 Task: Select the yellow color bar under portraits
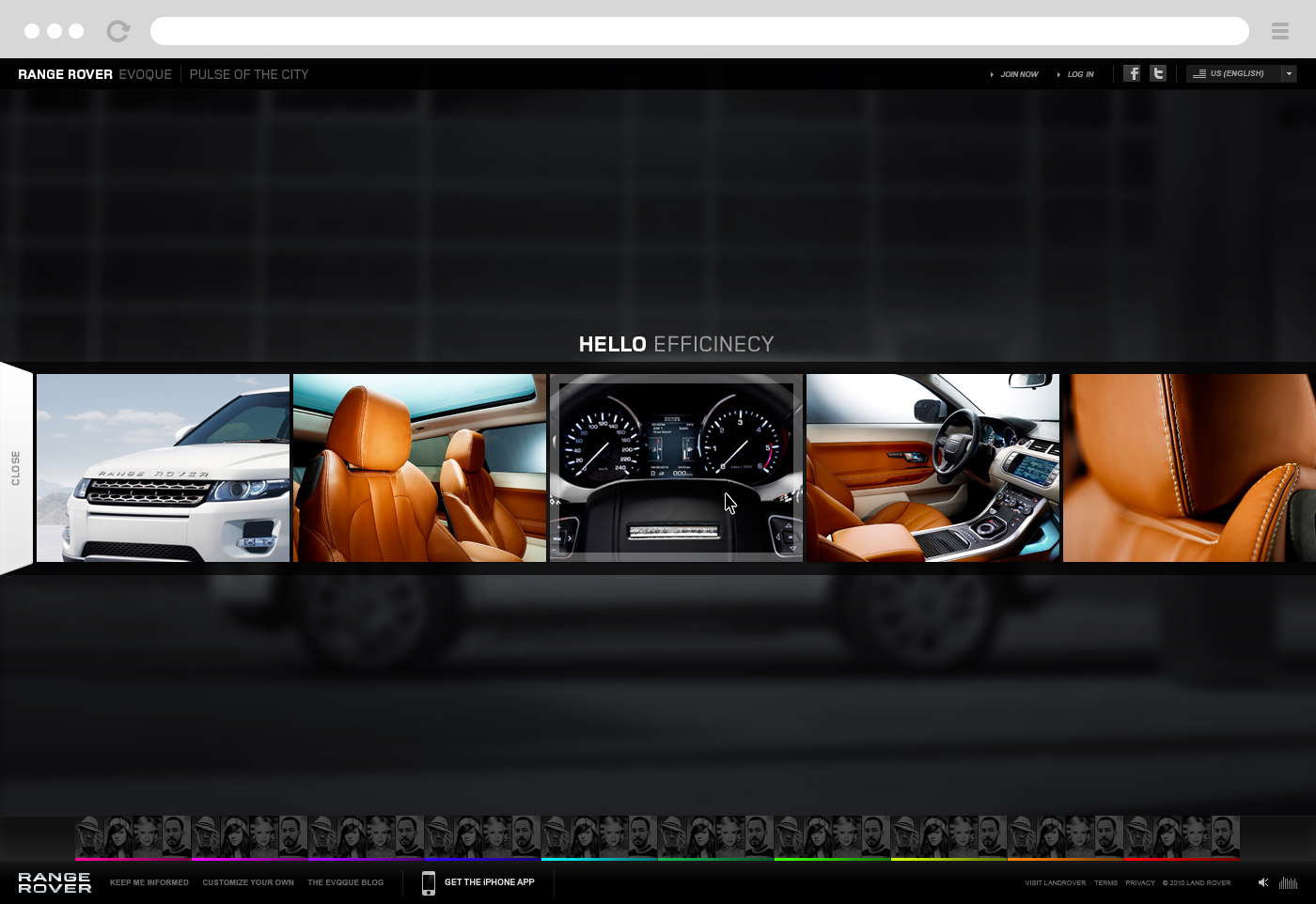[949, 859]
